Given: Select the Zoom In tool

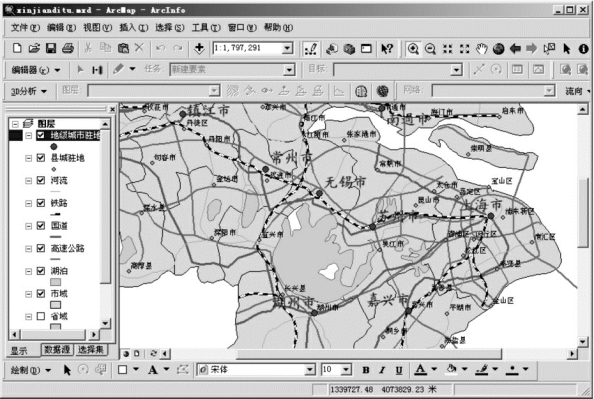Looking at the screenshot, I should click(x=413, y=49).
